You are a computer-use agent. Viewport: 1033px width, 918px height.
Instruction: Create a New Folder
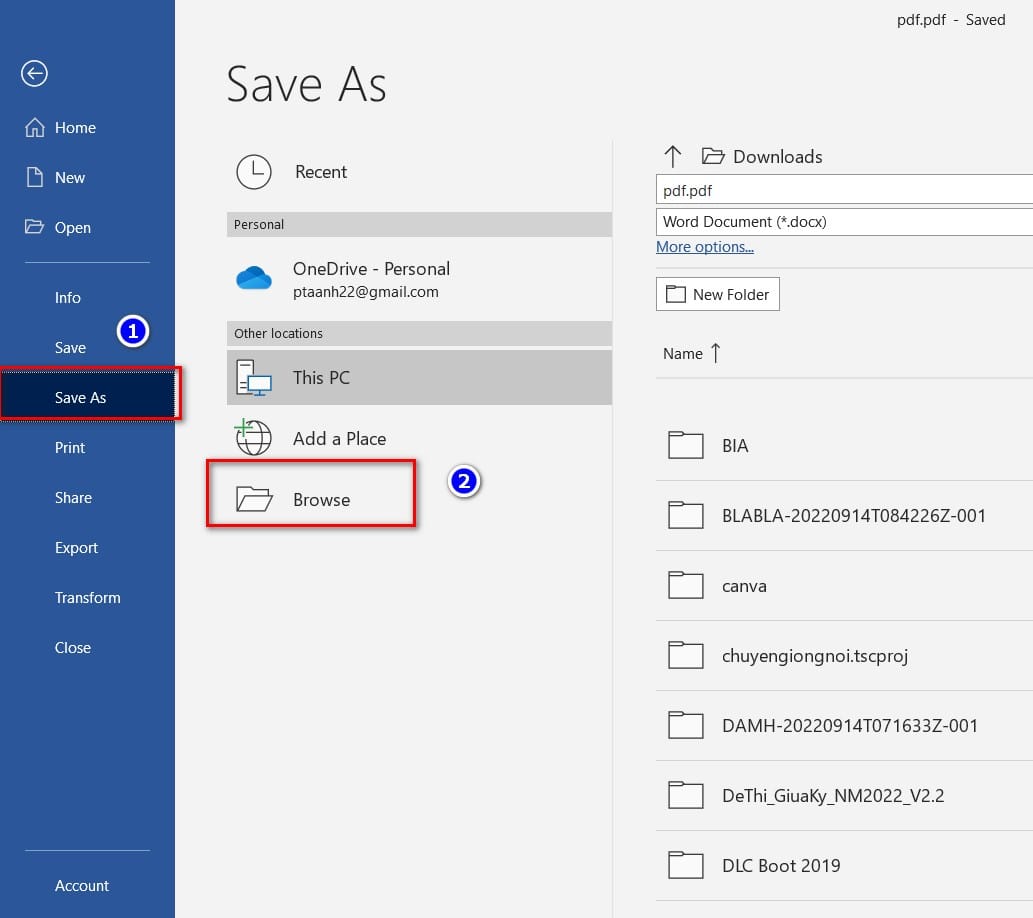click(x=717, y=294)
